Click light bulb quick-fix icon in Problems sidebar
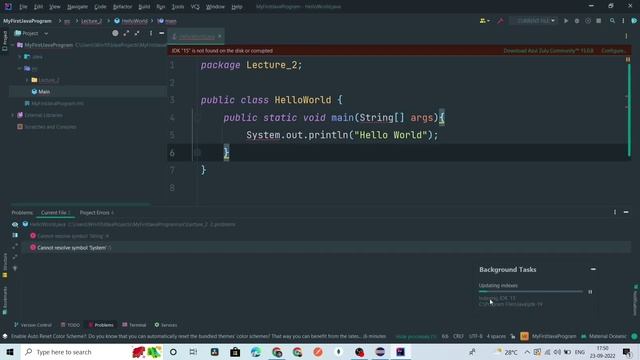Viewport: 640px width, 360px height. pyautogui.click(x=15, y=268)
